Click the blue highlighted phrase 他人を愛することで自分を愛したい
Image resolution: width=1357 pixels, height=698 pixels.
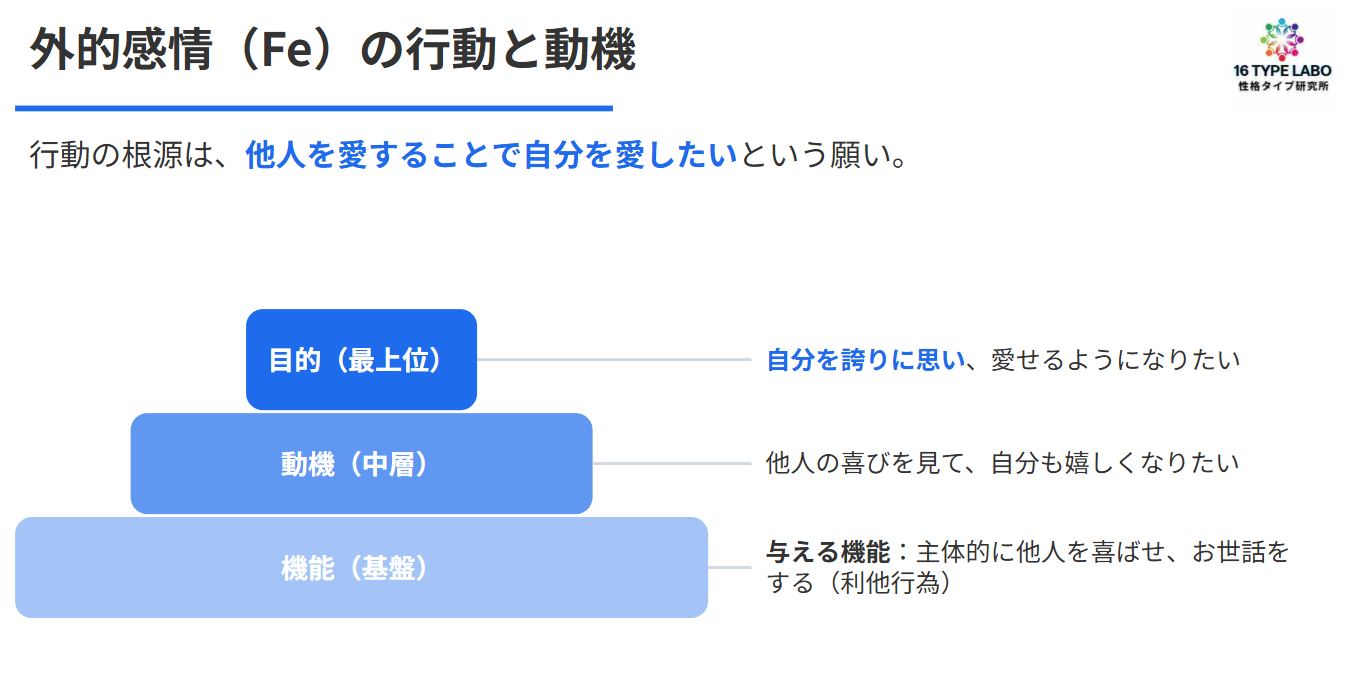491,156
